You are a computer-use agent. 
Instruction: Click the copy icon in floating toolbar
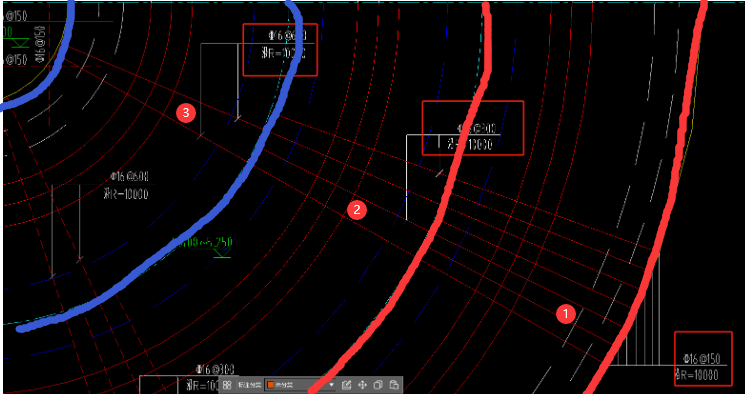(378, 385)
